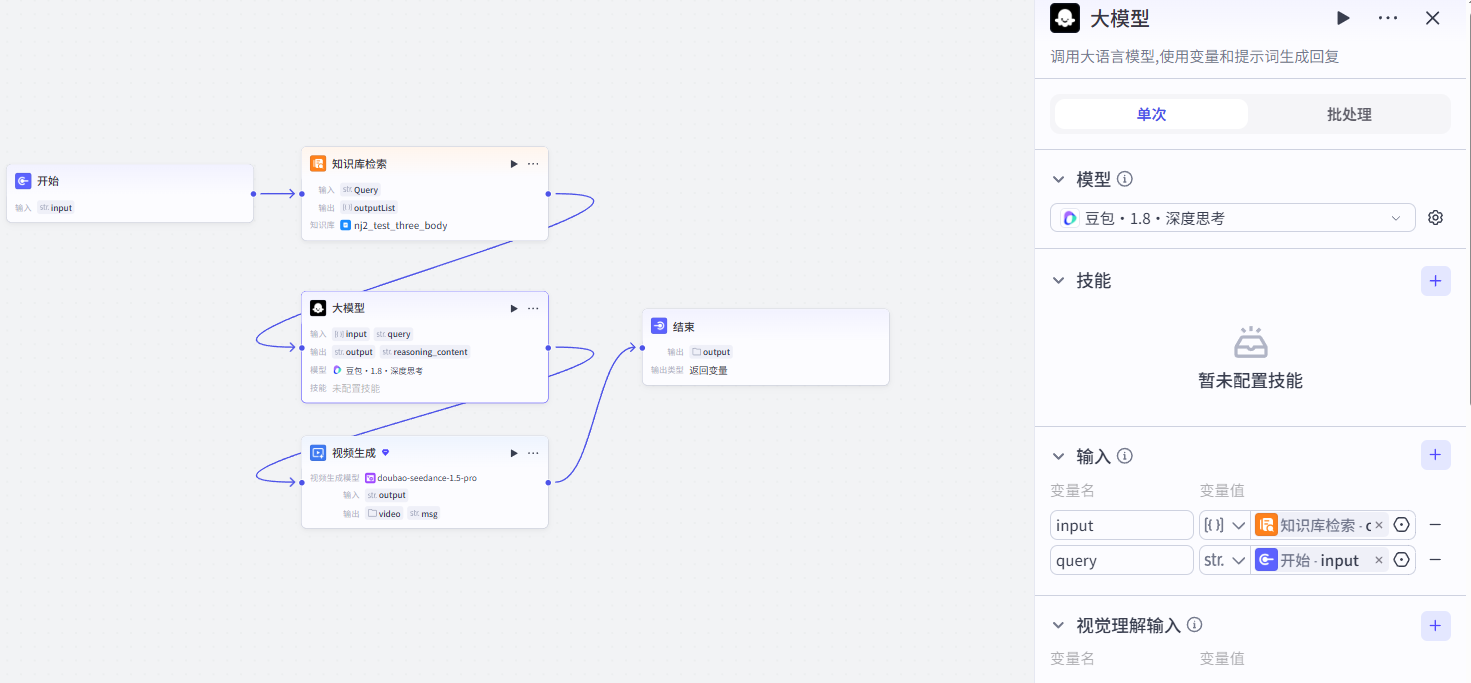The width and height of the screenshot is (1471, 683).
Task: Run the 大模型 node from canvas
Action: (x=514, y=308)
